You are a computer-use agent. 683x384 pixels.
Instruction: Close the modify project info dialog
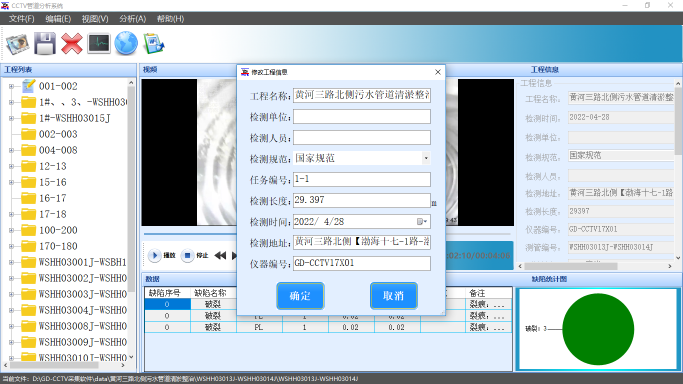[438, 72]
